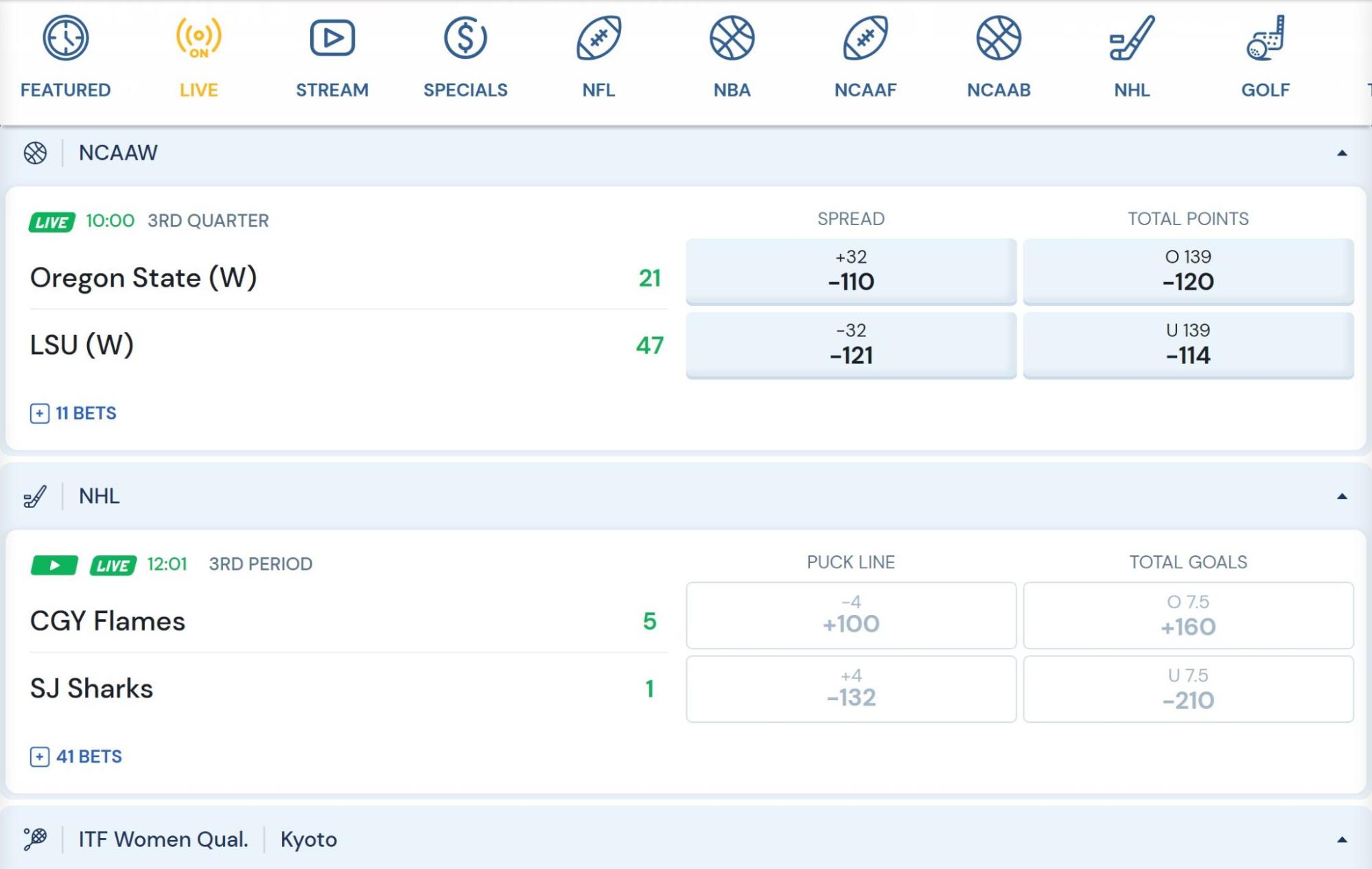This screenshot has width=1372, height=869.
Task: Select the Live broadcast icon
Action: pos(198,38)
